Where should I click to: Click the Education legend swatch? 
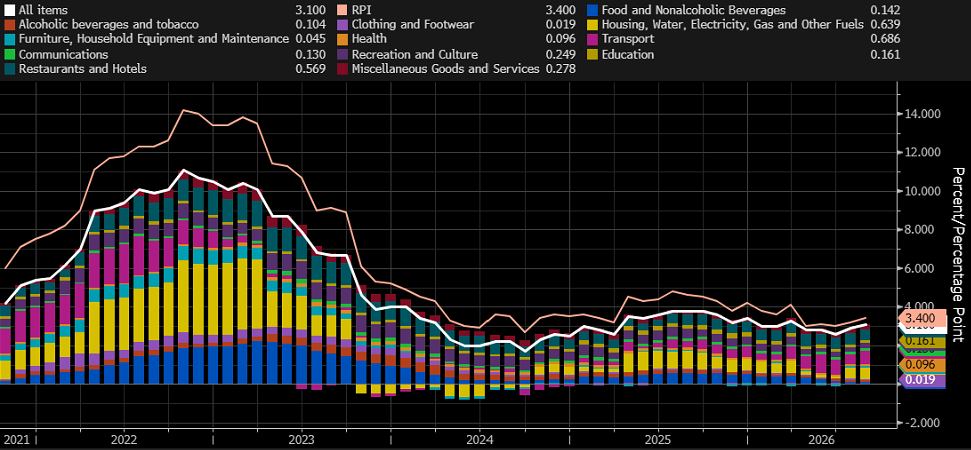pyautogui.click(x=592, y=54)
